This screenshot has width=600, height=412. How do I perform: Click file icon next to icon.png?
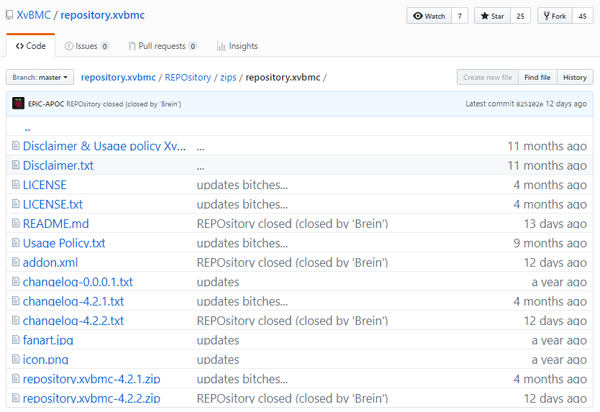click(16, 359)
